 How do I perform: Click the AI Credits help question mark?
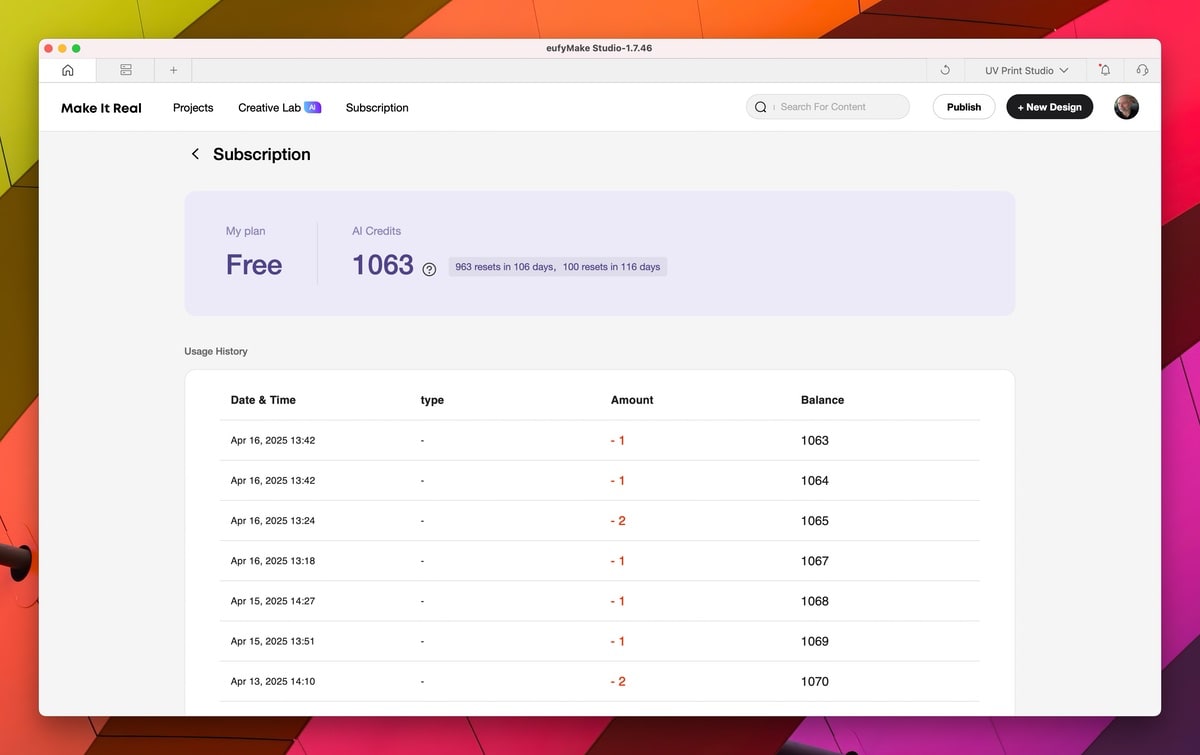pos(429,269)
